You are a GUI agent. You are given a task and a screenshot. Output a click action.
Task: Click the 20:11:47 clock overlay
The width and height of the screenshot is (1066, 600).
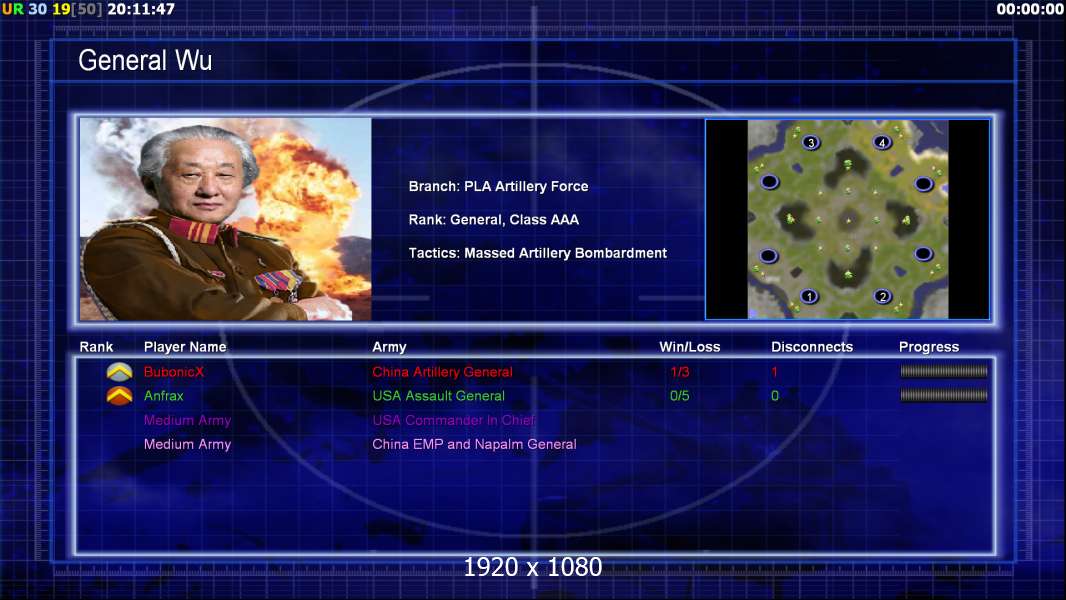pyautogui.click(x=141, y=10)
